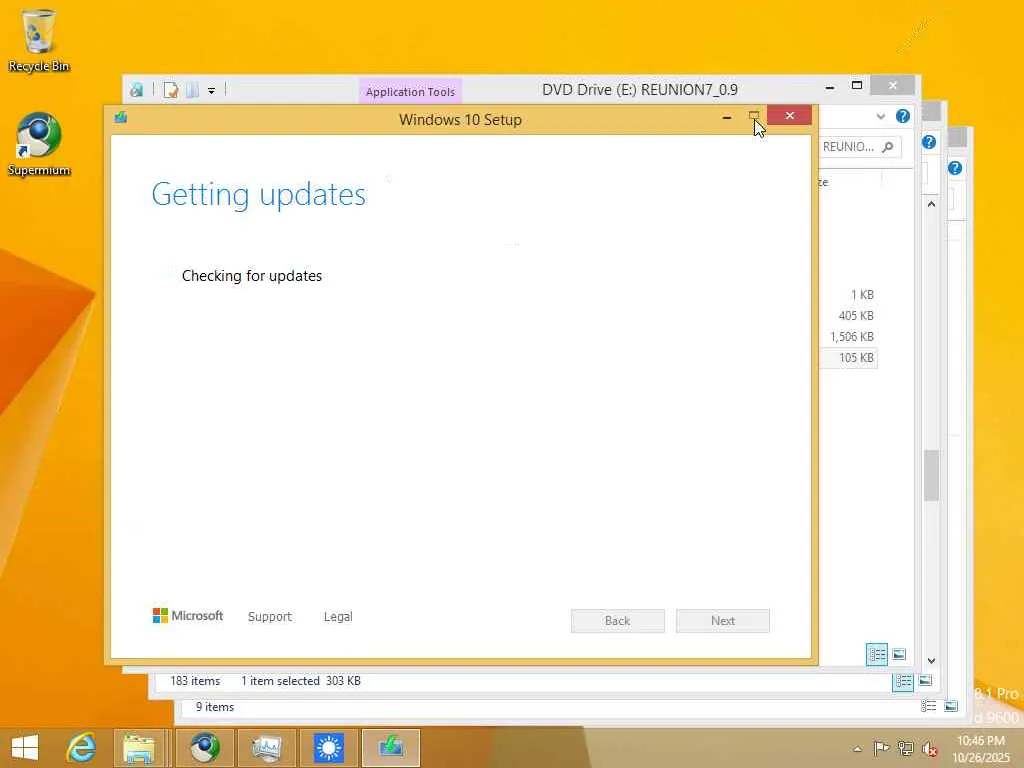
Task: Switch DVD Drive window to details view
Action: coord(876,654)
